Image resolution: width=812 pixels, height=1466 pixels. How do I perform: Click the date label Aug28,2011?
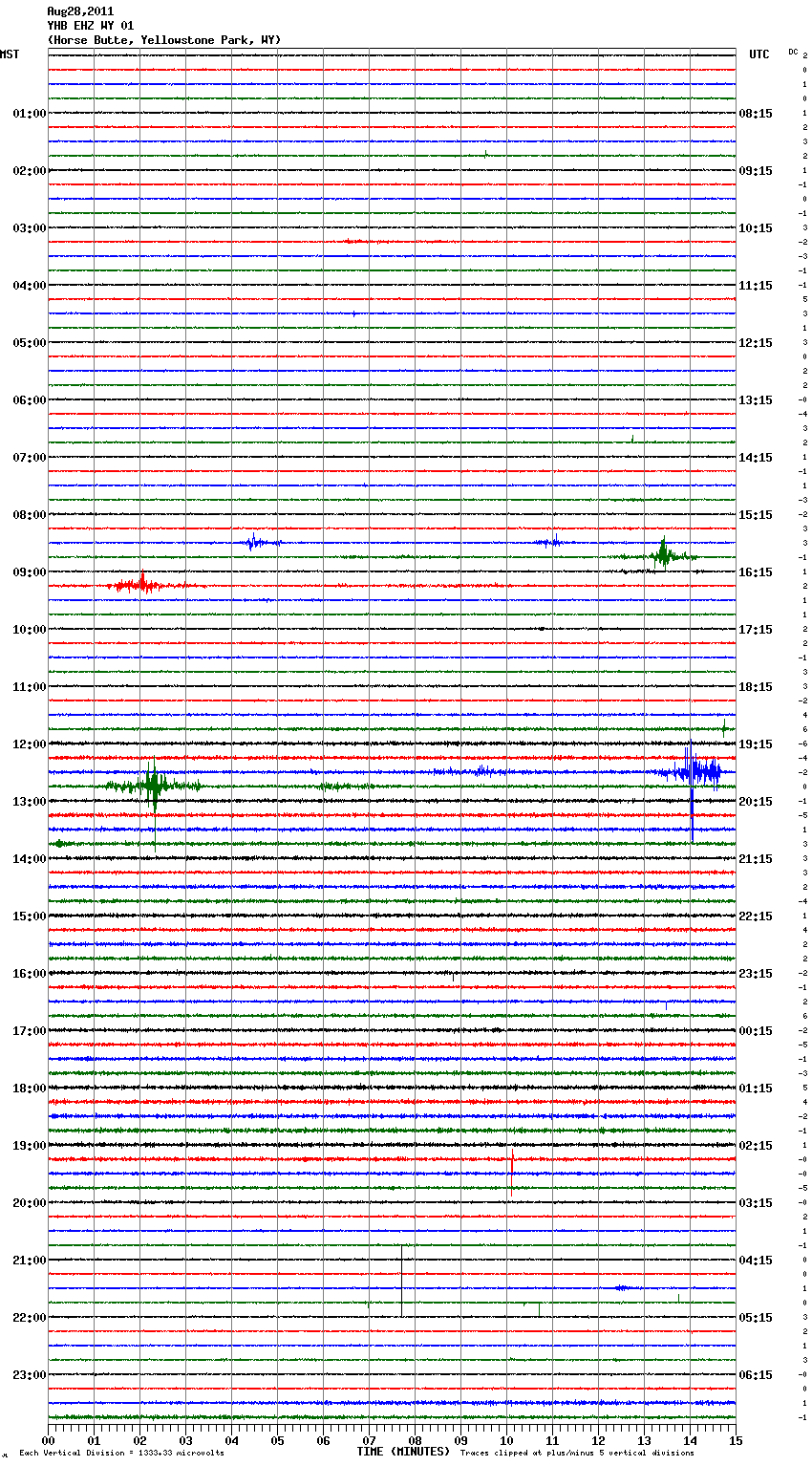click(x=80, y=11)
